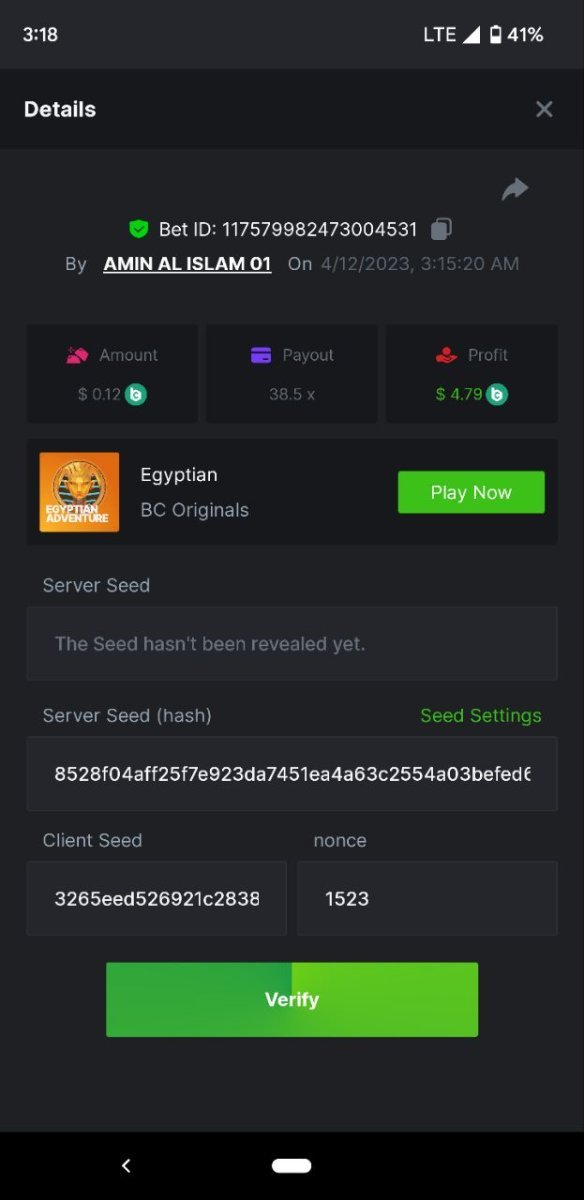Tap the Android home pill
The height and width of the screenshot is (1200, 584).
tap(292, 1165)
